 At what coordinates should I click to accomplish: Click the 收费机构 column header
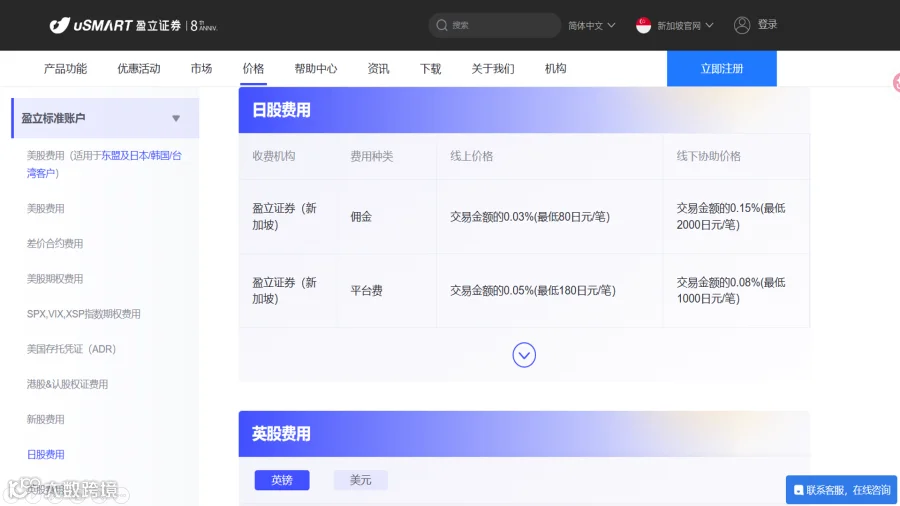tap(274, 156)
